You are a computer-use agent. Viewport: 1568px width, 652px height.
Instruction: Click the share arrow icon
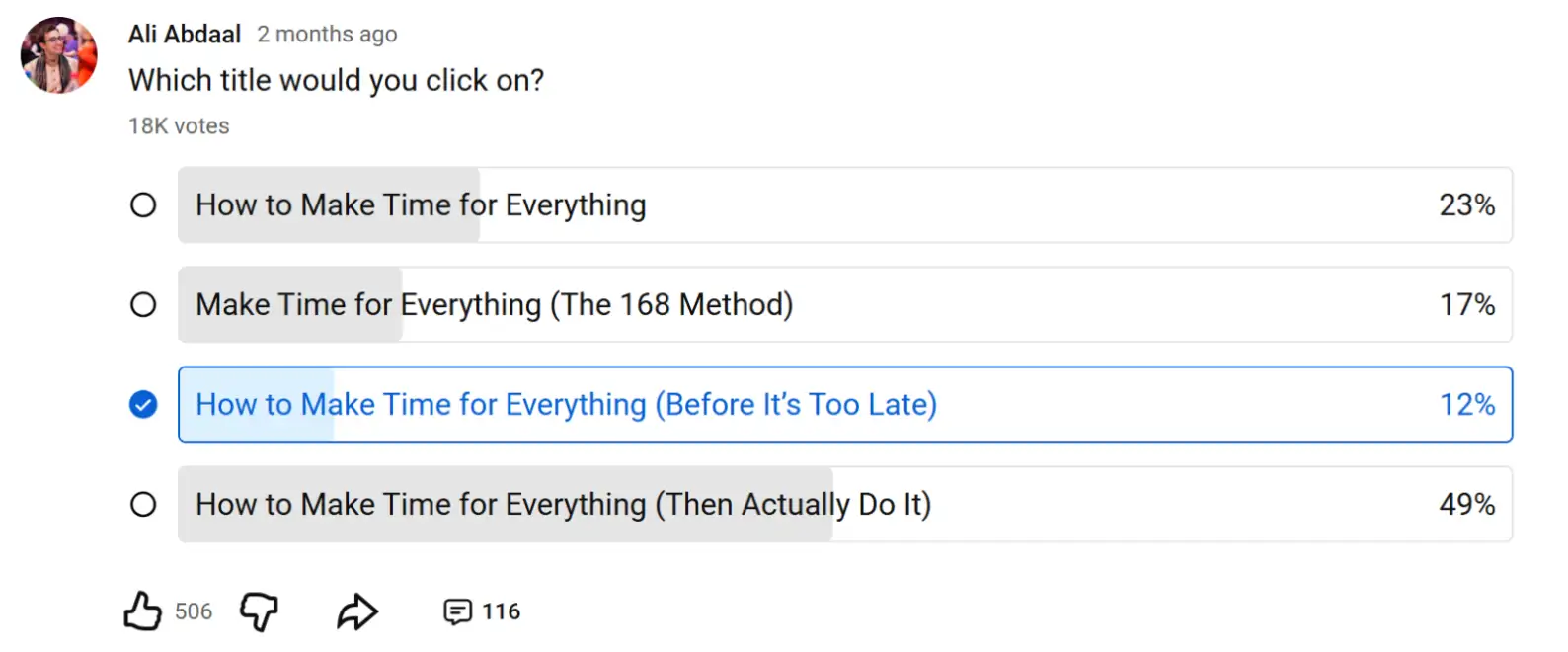click(x=357, y=612)
